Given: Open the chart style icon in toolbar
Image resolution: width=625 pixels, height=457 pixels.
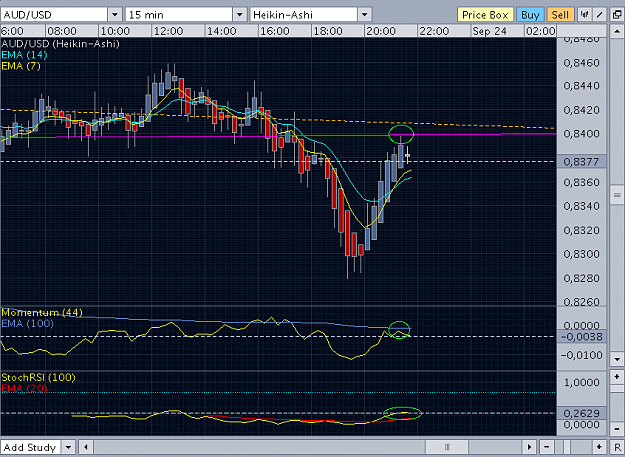Looking at the screenshot, I should coord(584,15).
